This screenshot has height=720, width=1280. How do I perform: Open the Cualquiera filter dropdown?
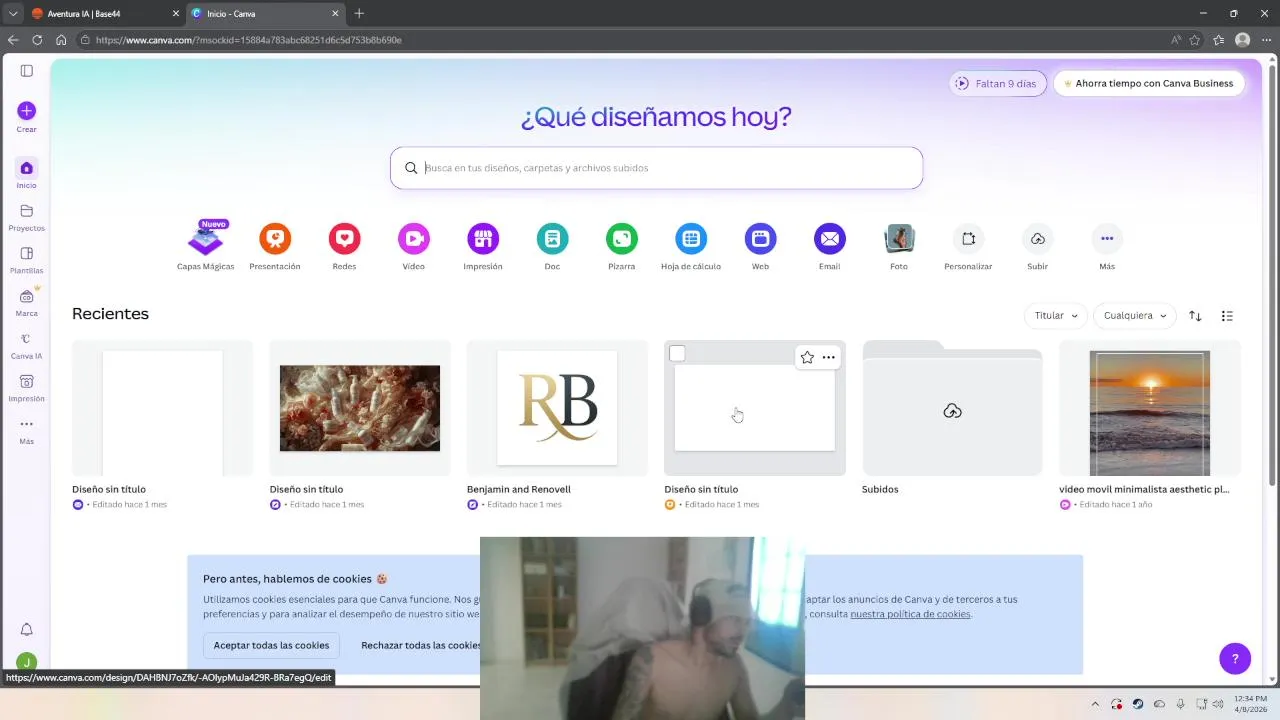point(1135,316)
